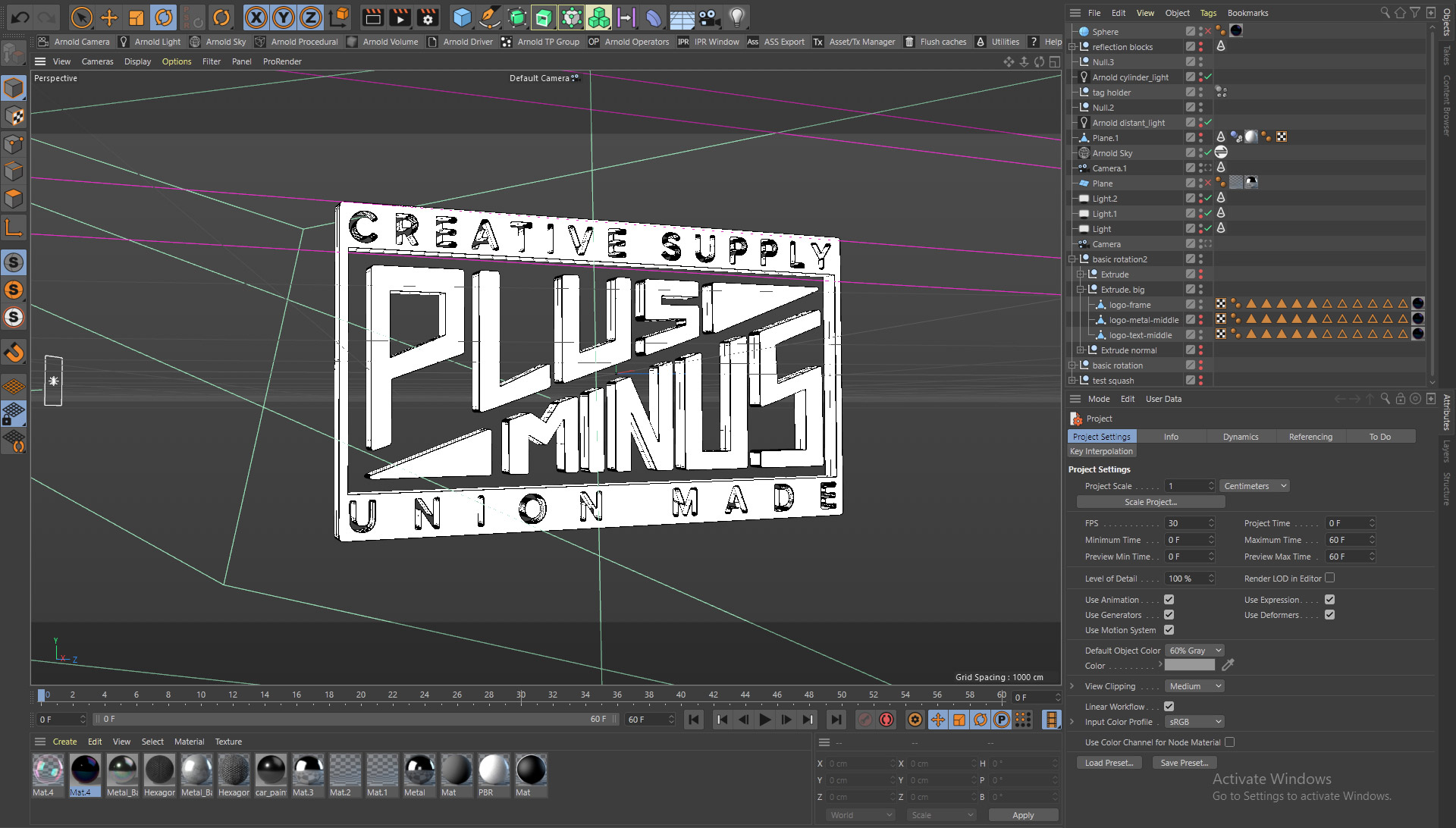Expand Extrude normal tree item

point(1081,350)
